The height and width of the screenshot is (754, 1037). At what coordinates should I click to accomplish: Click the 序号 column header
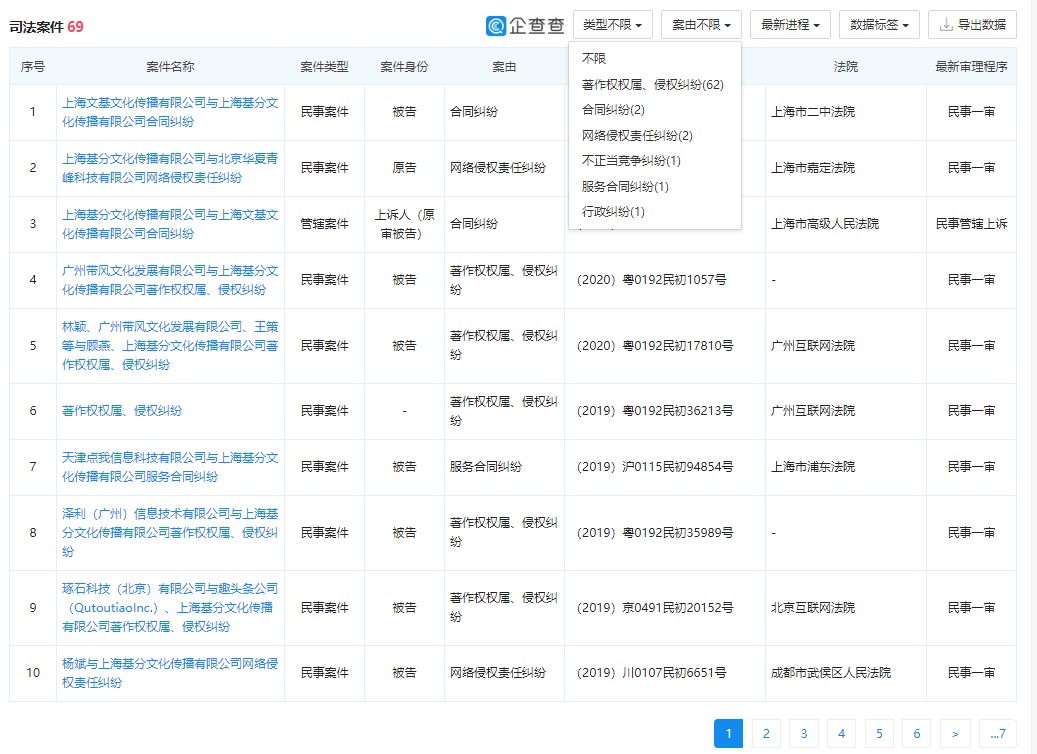point(32,67)
